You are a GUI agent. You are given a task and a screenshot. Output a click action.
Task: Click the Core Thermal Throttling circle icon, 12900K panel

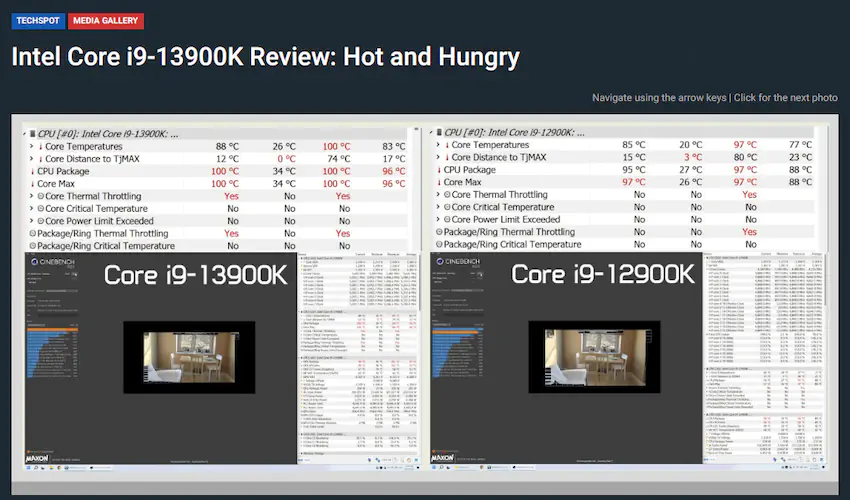(x=447, y=195)
